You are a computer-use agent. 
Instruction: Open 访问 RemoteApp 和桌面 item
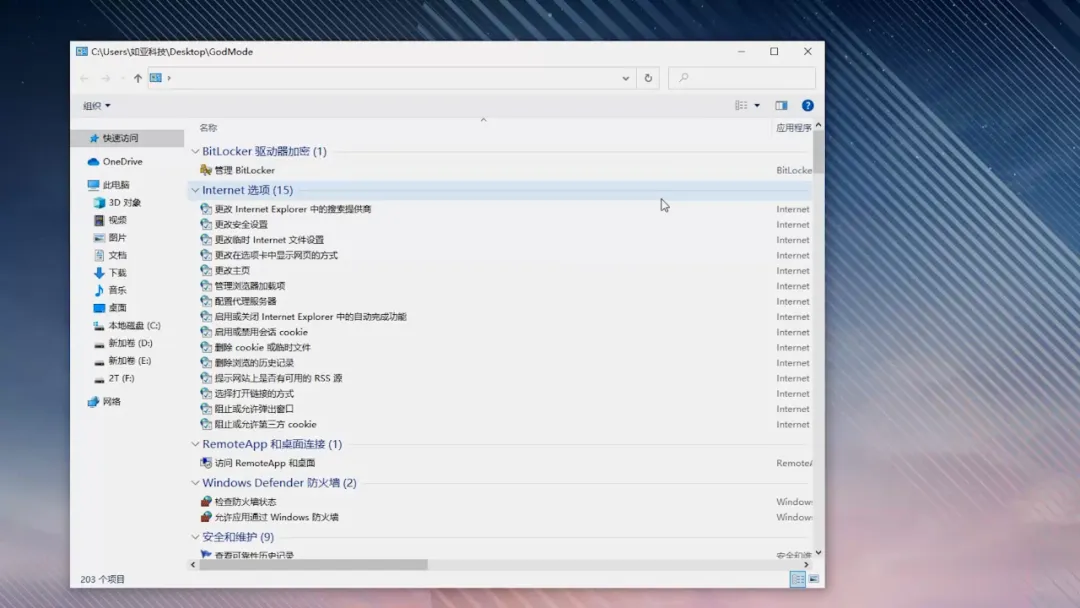(257, 462)
